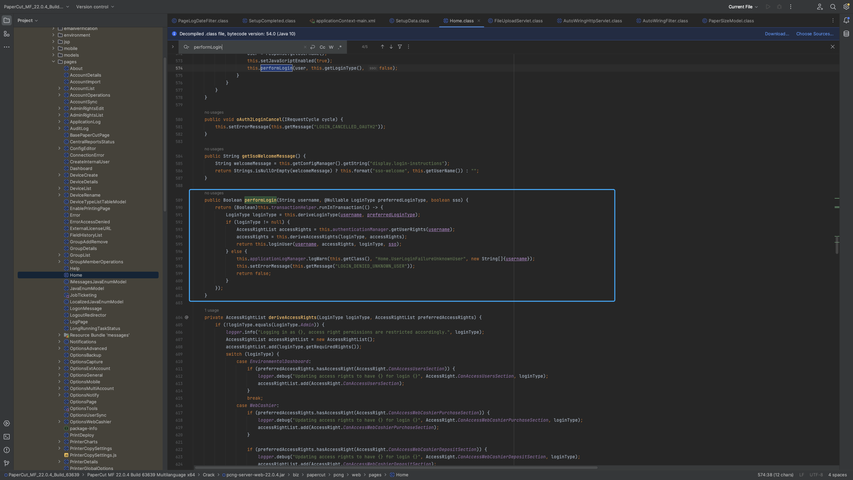Image resolution: width=853 pixels, height=480 pixels.
Task: Select the Home item in project tree
Action: 76,275
